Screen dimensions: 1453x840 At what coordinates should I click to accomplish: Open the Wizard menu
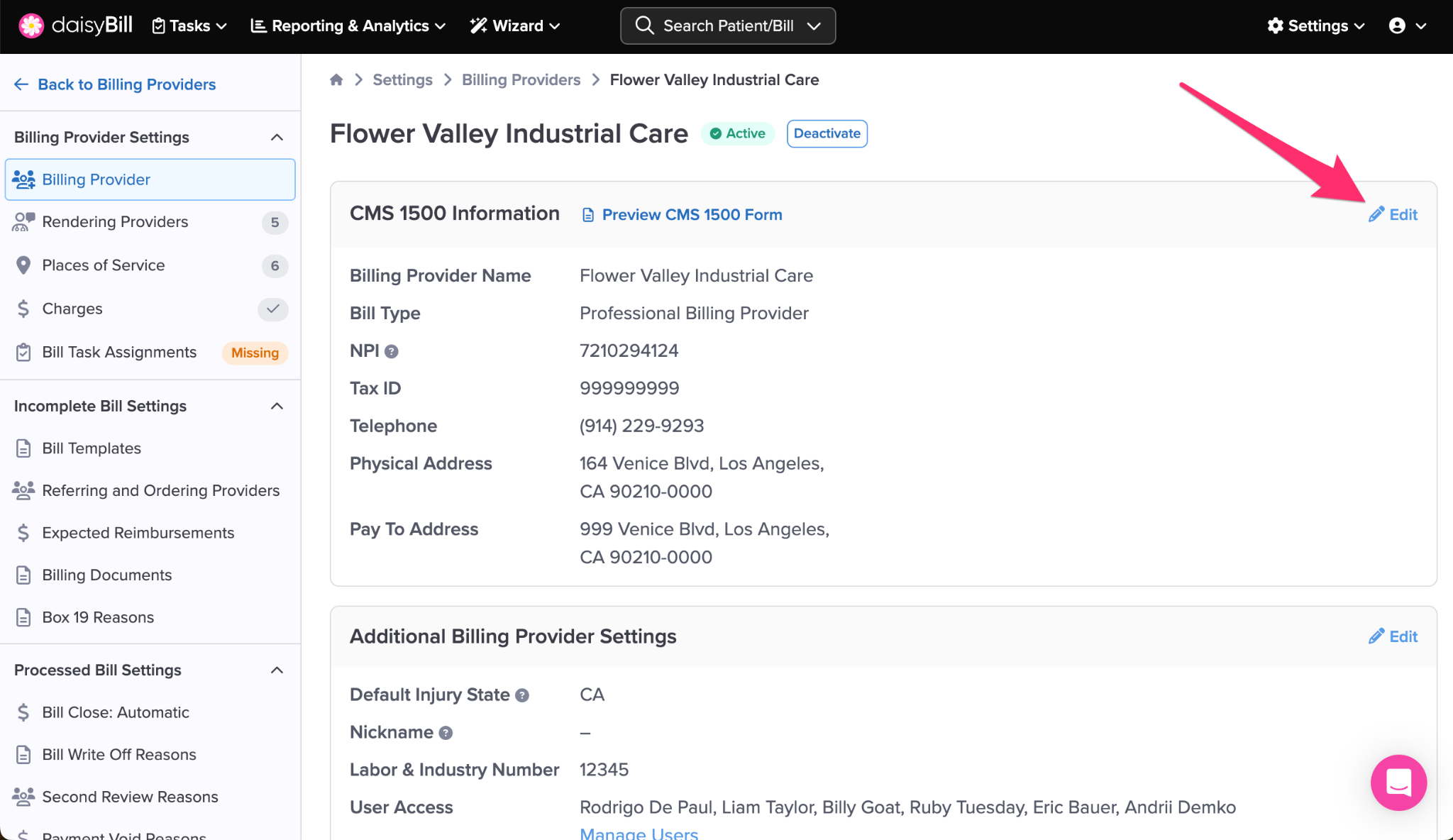(x=515, y=26)
